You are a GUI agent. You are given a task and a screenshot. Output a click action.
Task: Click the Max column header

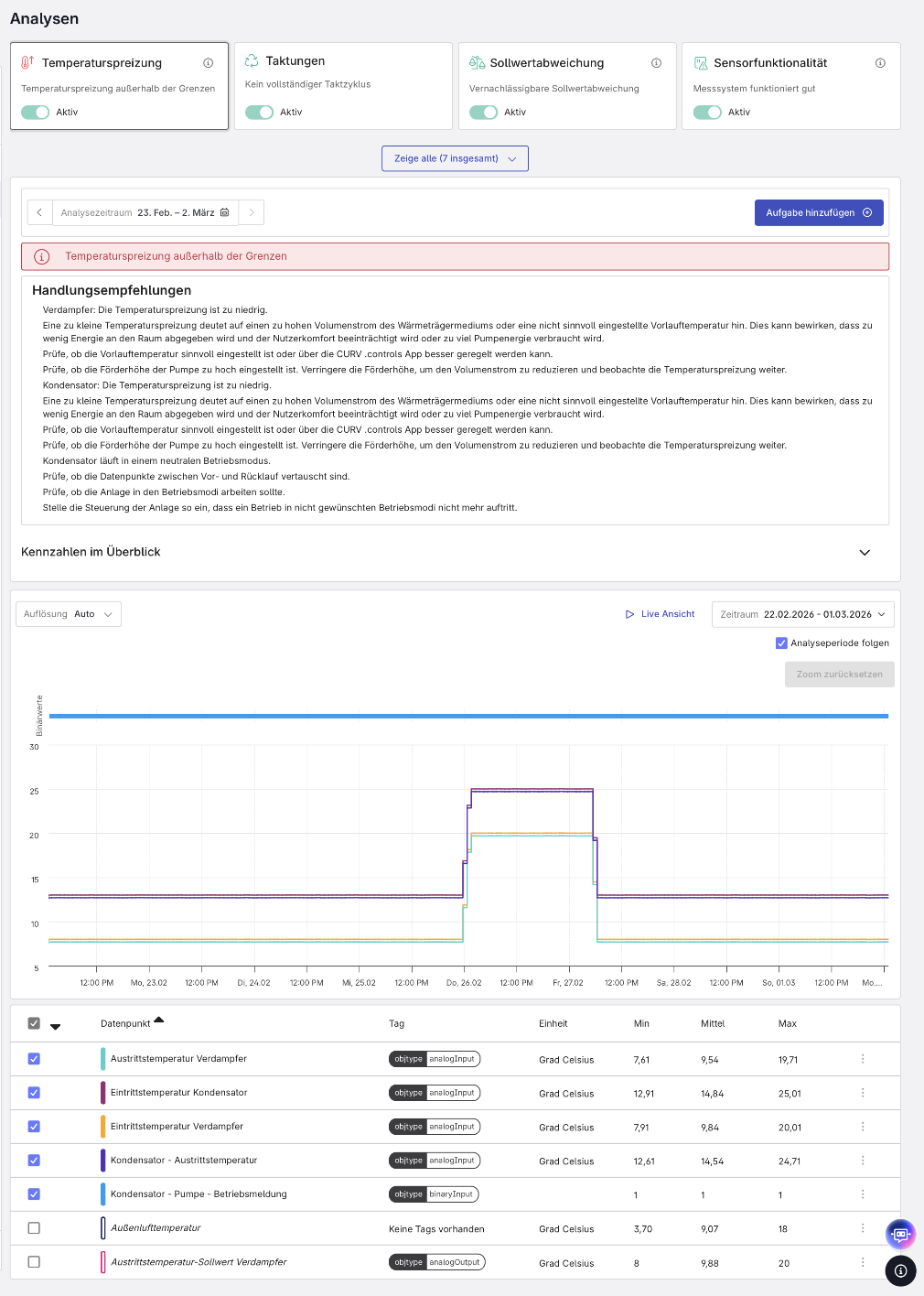pos(788,1024)
